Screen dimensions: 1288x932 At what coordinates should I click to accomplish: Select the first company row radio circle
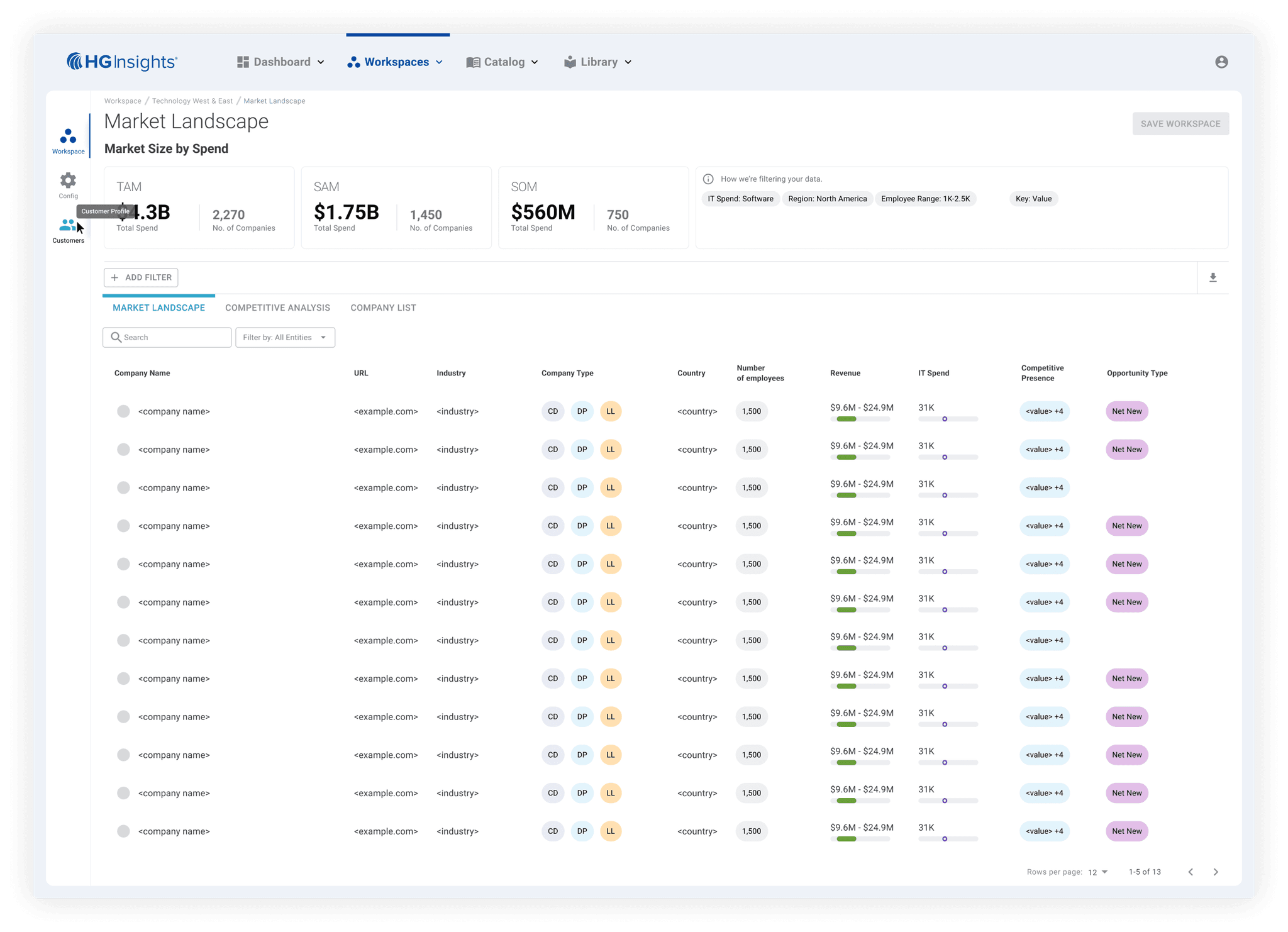123,411
